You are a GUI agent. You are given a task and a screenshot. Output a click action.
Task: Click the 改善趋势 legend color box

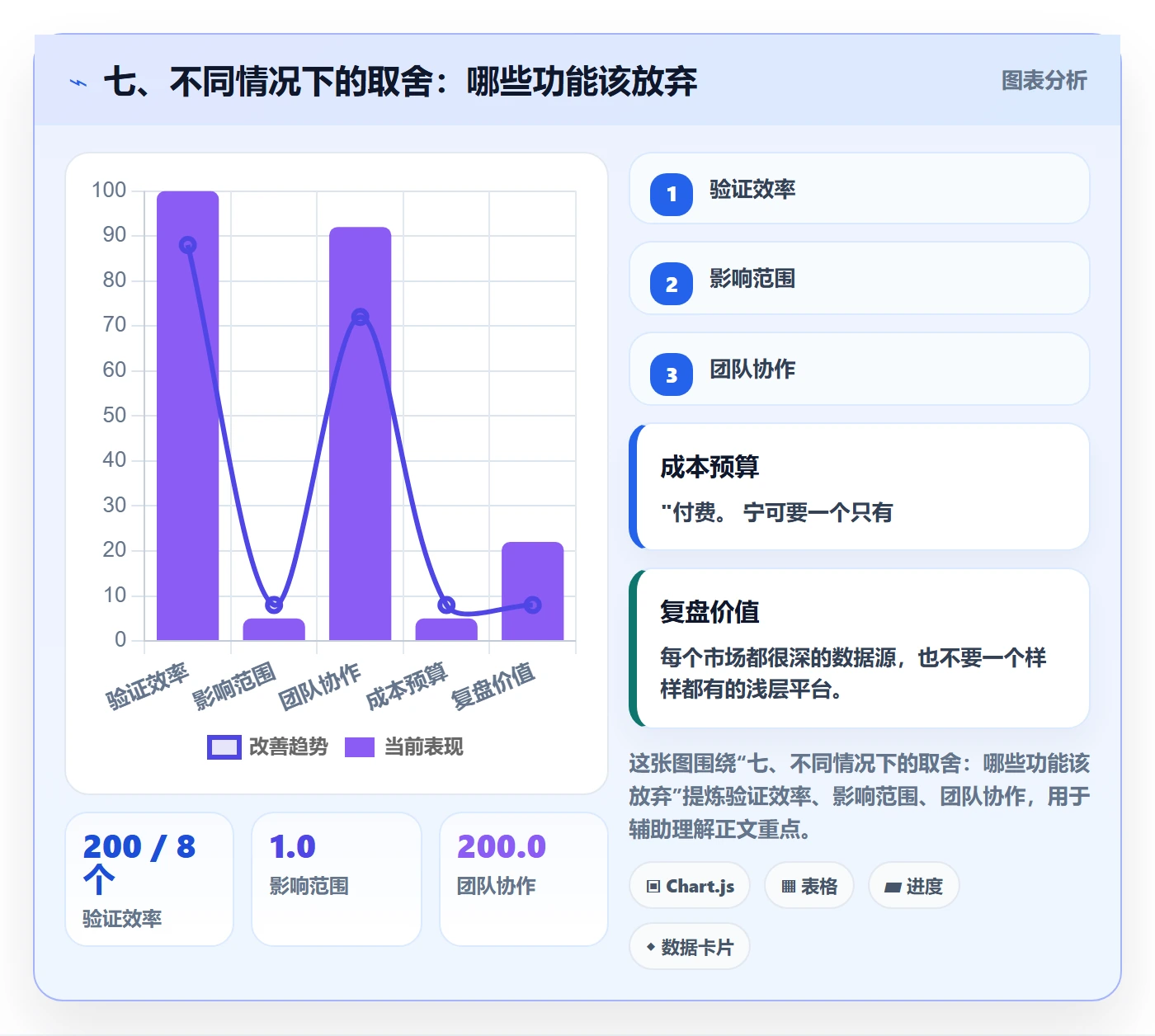pos(224,746)
